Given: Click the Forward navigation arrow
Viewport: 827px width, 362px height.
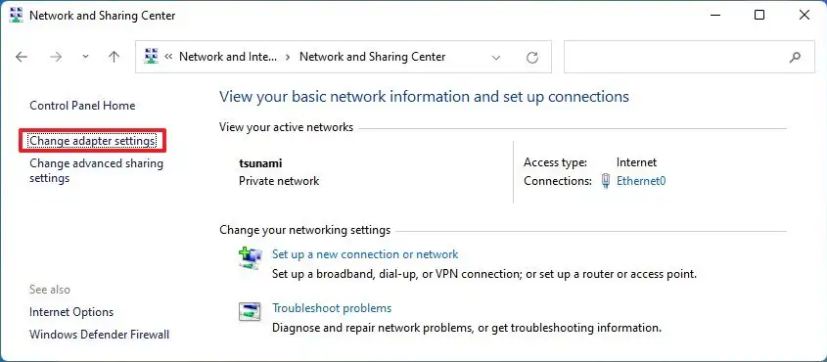Looking at the screenshot, I should pyautogui.click(x=55, y=57).
